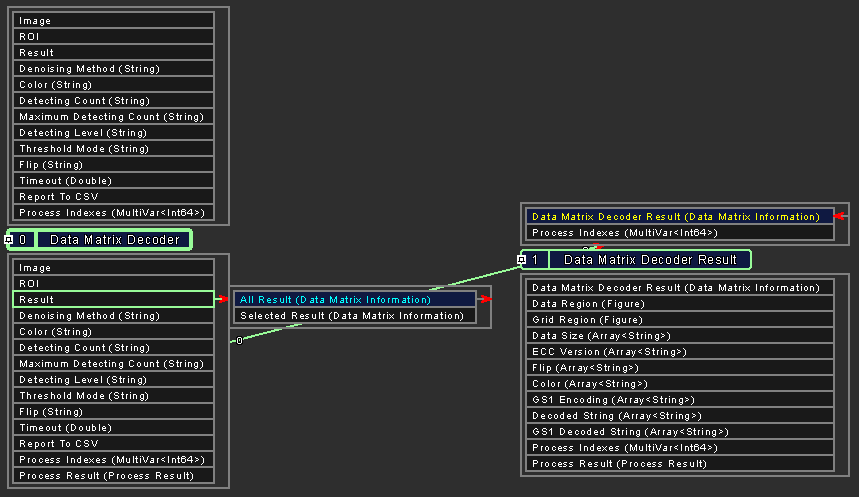Collapse Data Matrix Decoder Result node square toggle
Image resolution: width=859 pixels, height=497 pixels.
[x=522, y=260]
